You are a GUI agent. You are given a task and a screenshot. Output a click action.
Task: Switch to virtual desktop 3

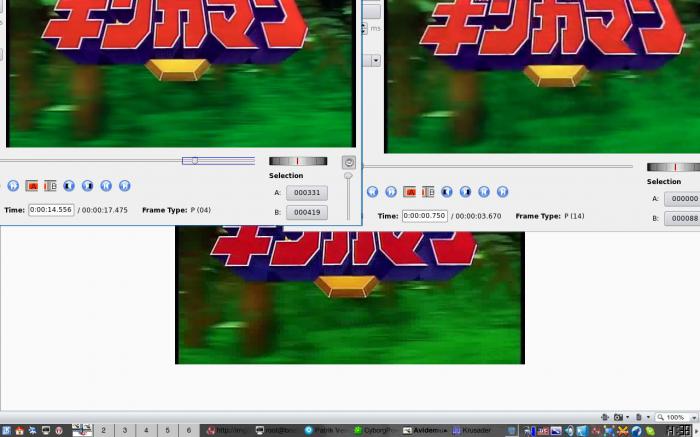click(125, 430)
